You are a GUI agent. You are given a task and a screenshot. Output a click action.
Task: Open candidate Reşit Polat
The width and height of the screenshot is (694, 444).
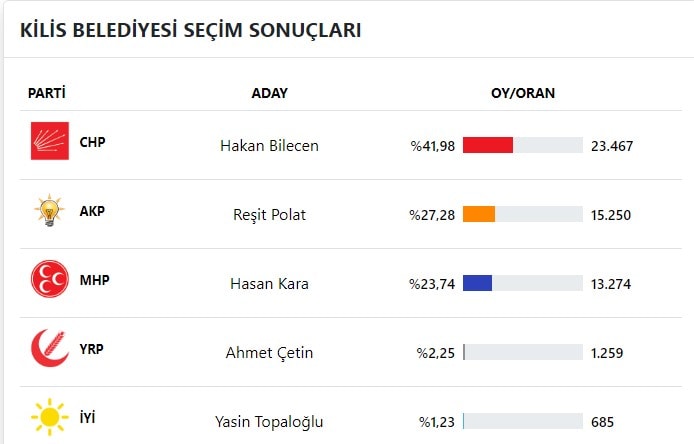269,215
